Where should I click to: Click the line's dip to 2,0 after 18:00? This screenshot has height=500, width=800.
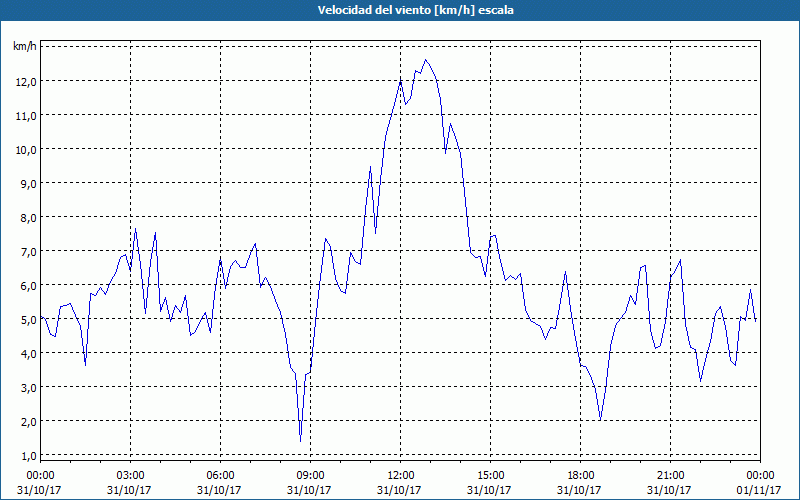tap(601, 420)
